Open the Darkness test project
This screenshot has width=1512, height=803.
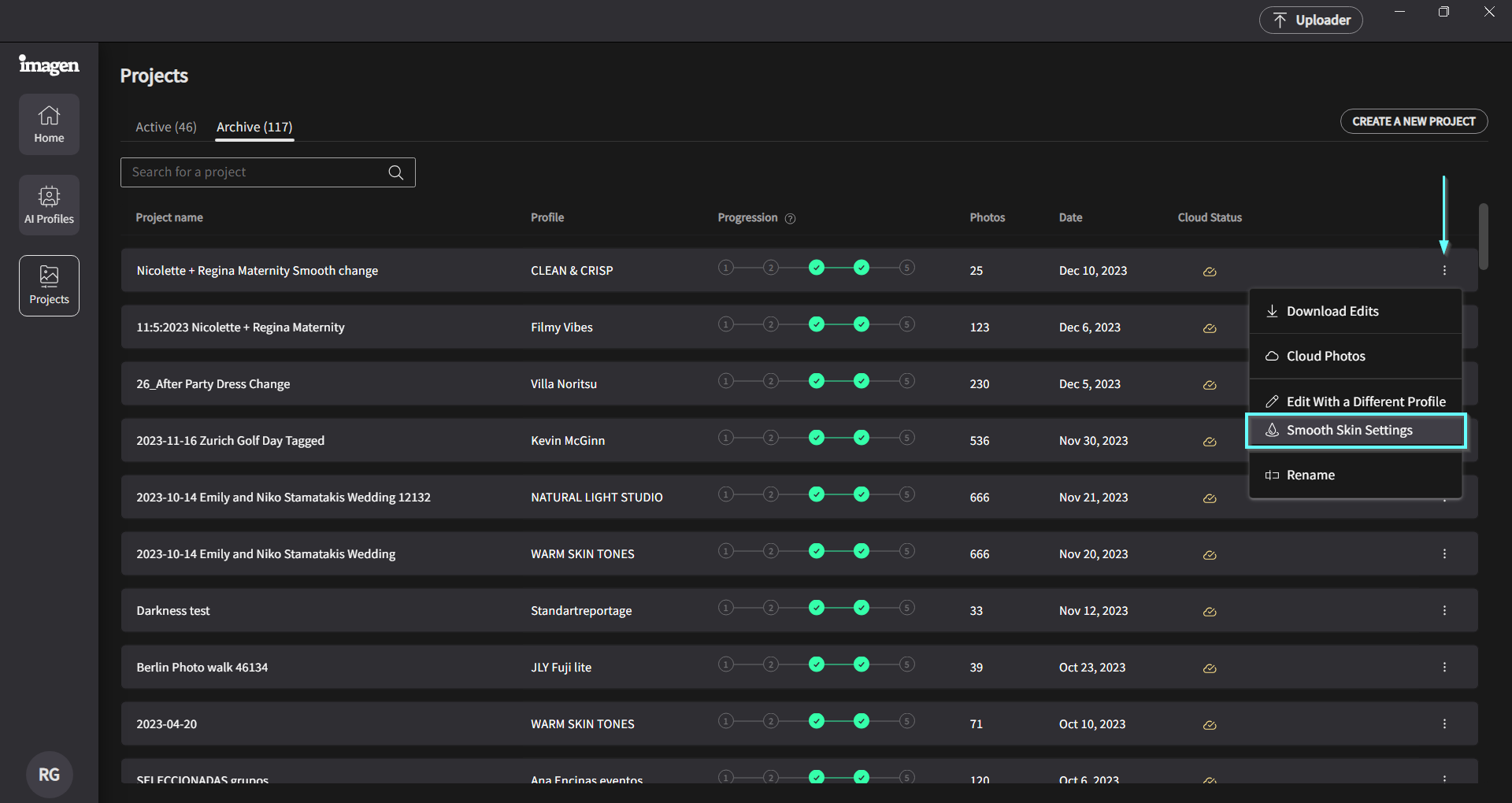pyautogui.click(x=173, y=610)
